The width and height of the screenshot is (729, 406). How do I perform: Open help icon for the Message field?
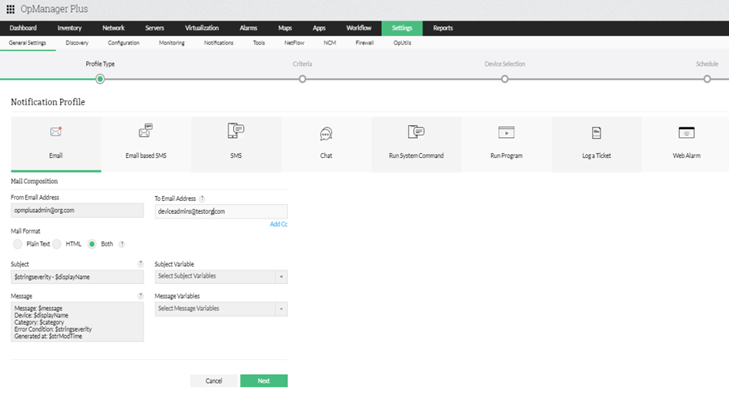tap(140, 296)
